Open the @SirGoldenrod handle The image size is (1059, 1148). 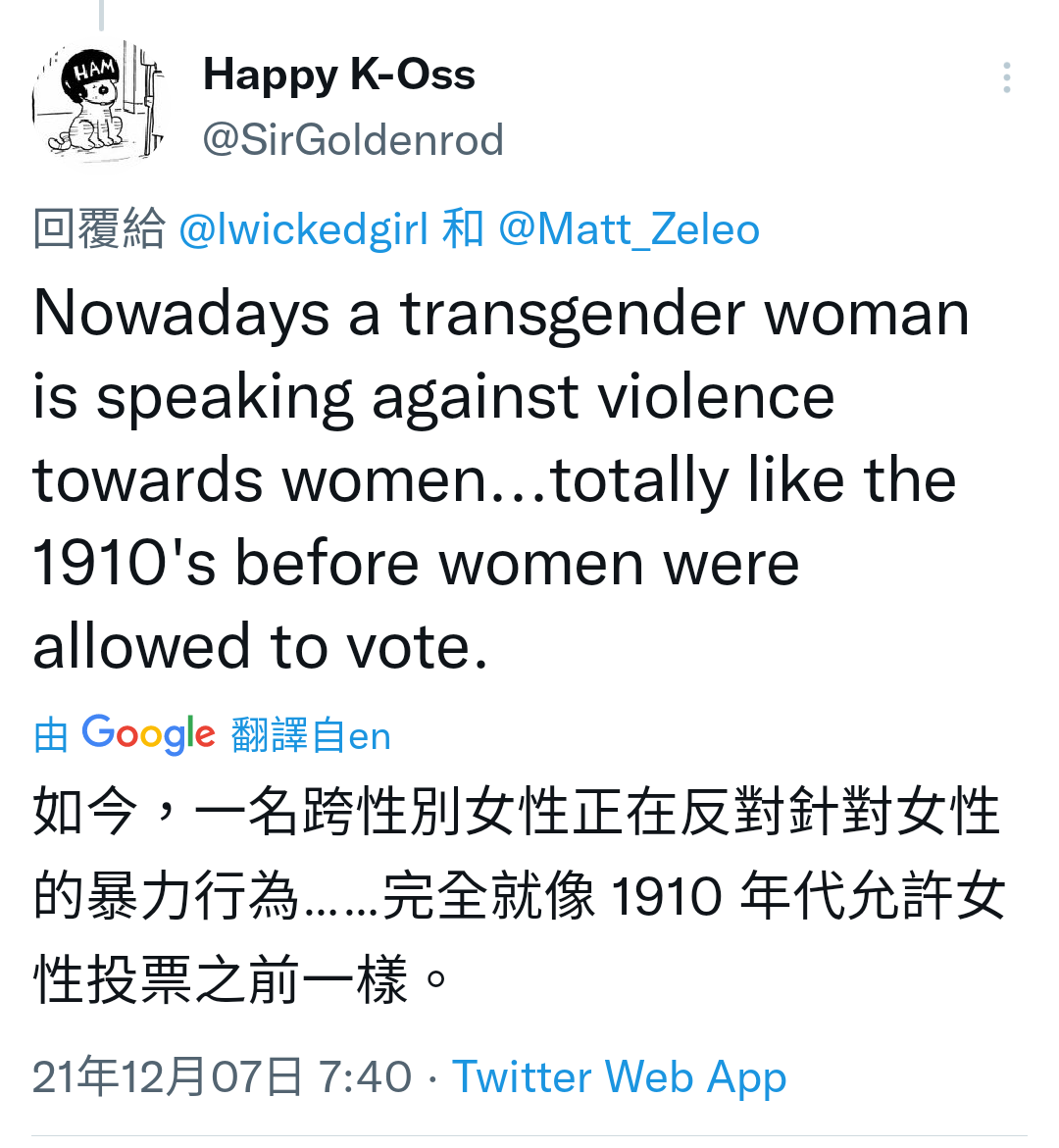click(x=353, y=139)
